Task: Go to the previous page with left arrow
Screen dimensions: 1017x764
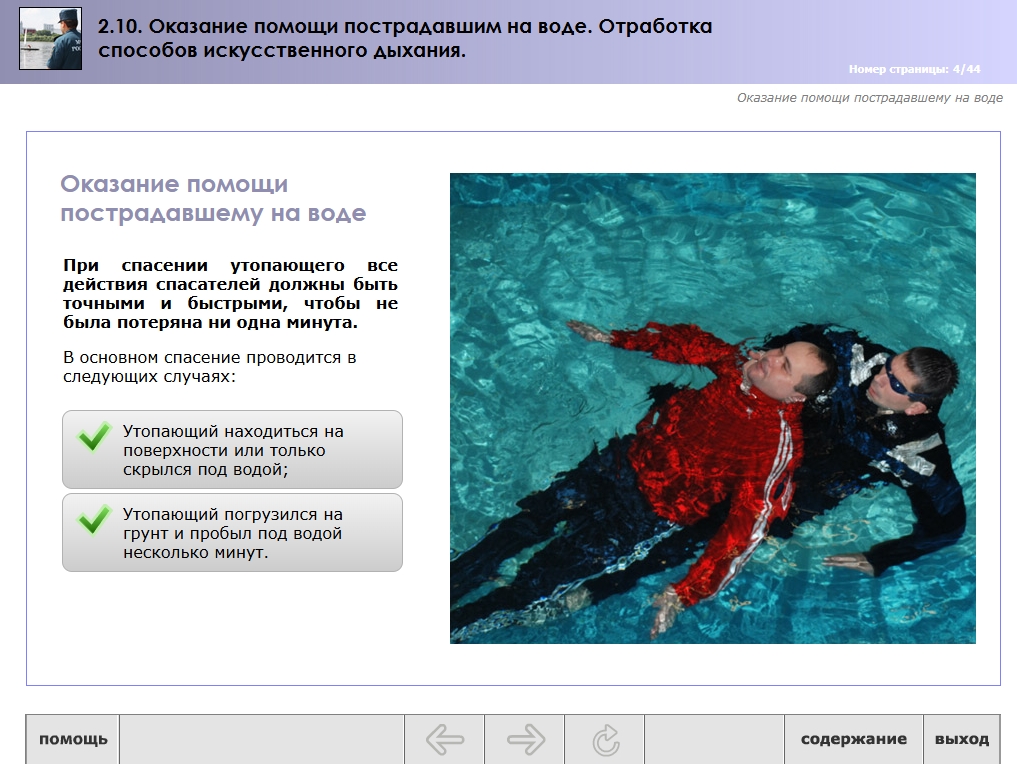Action: coord(444,739)
